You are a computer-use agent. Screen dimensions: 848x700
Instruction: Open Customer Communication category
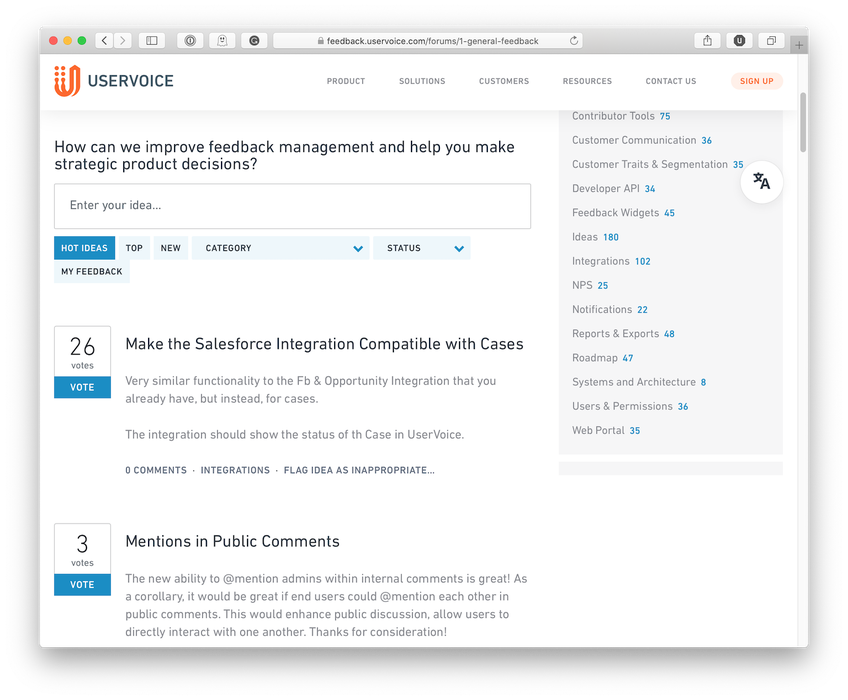[x=641, y=140]
